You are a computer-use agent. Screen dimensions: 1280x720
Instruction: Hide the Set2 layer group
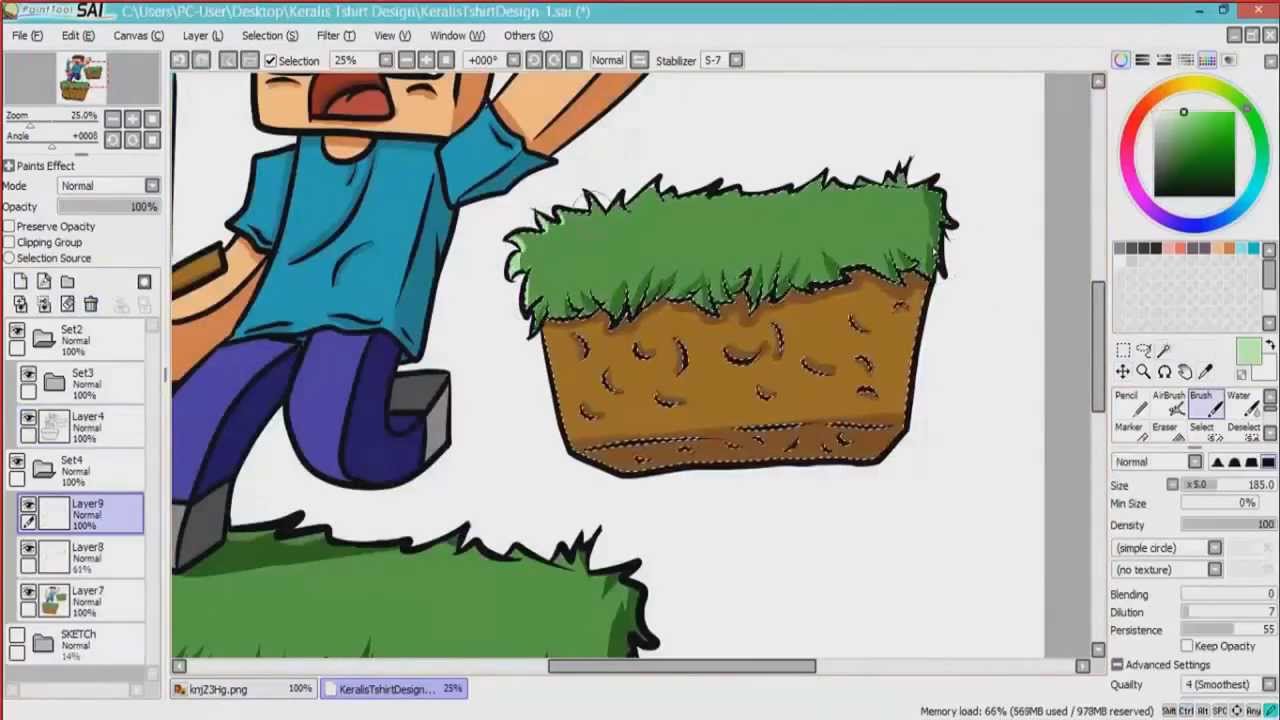click(x=17, y=331)
